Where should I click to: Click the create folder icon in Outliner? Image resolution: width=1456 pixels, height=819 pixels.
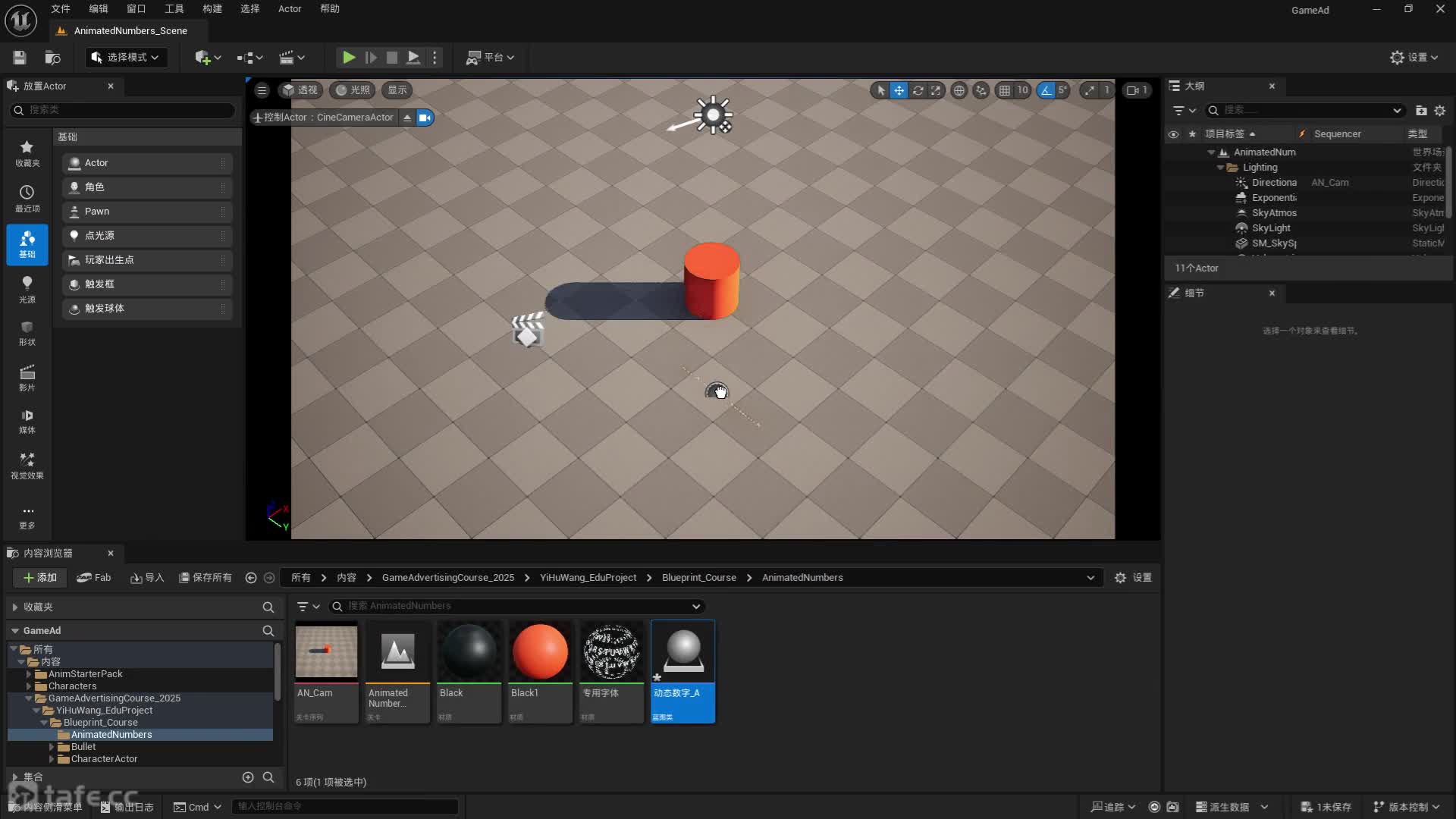[x=1421, y=111]
